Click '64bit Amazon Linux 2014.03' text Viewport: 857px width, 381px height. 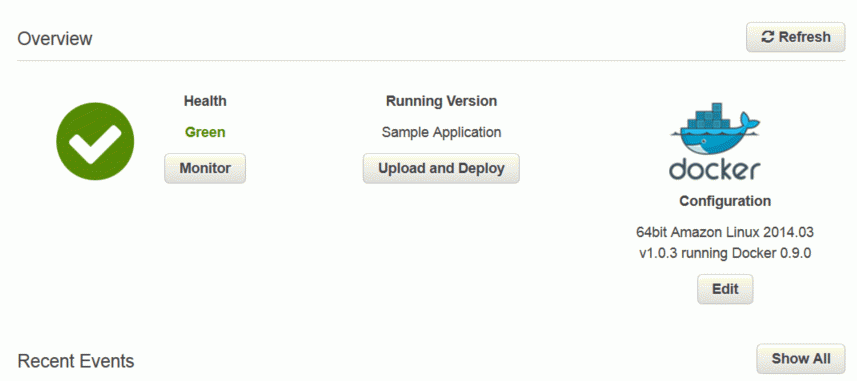coord(725,232)
